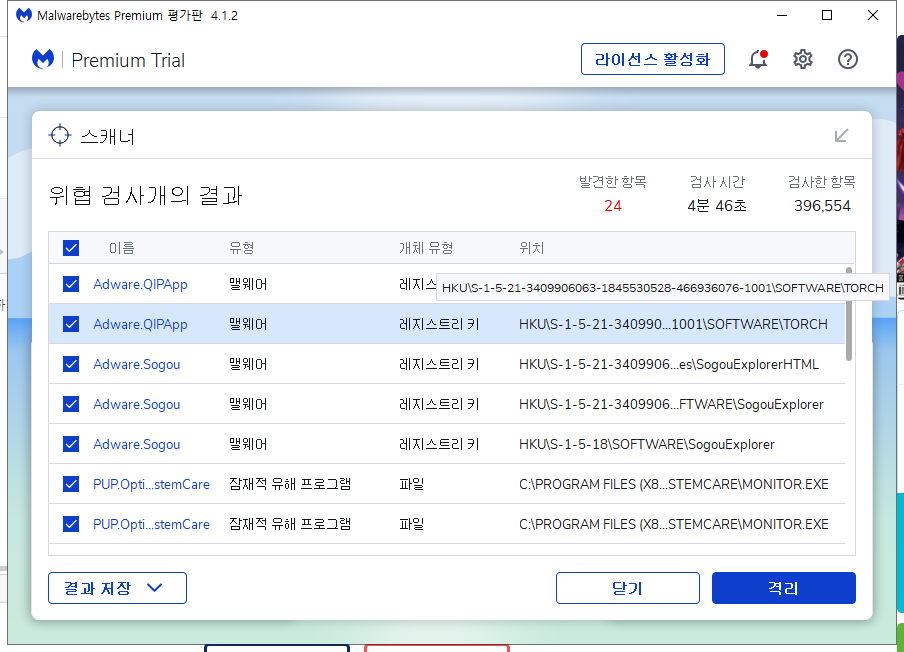Open last PUP.Opti...stemCare threat link
This screenshot has height=652, width=904.
pos(152,525)
